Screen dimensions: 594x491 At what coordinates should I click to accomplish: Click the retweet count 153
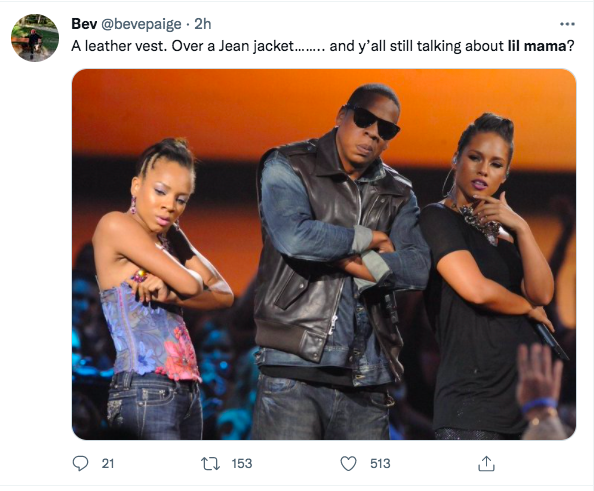(x=242, y=463)
